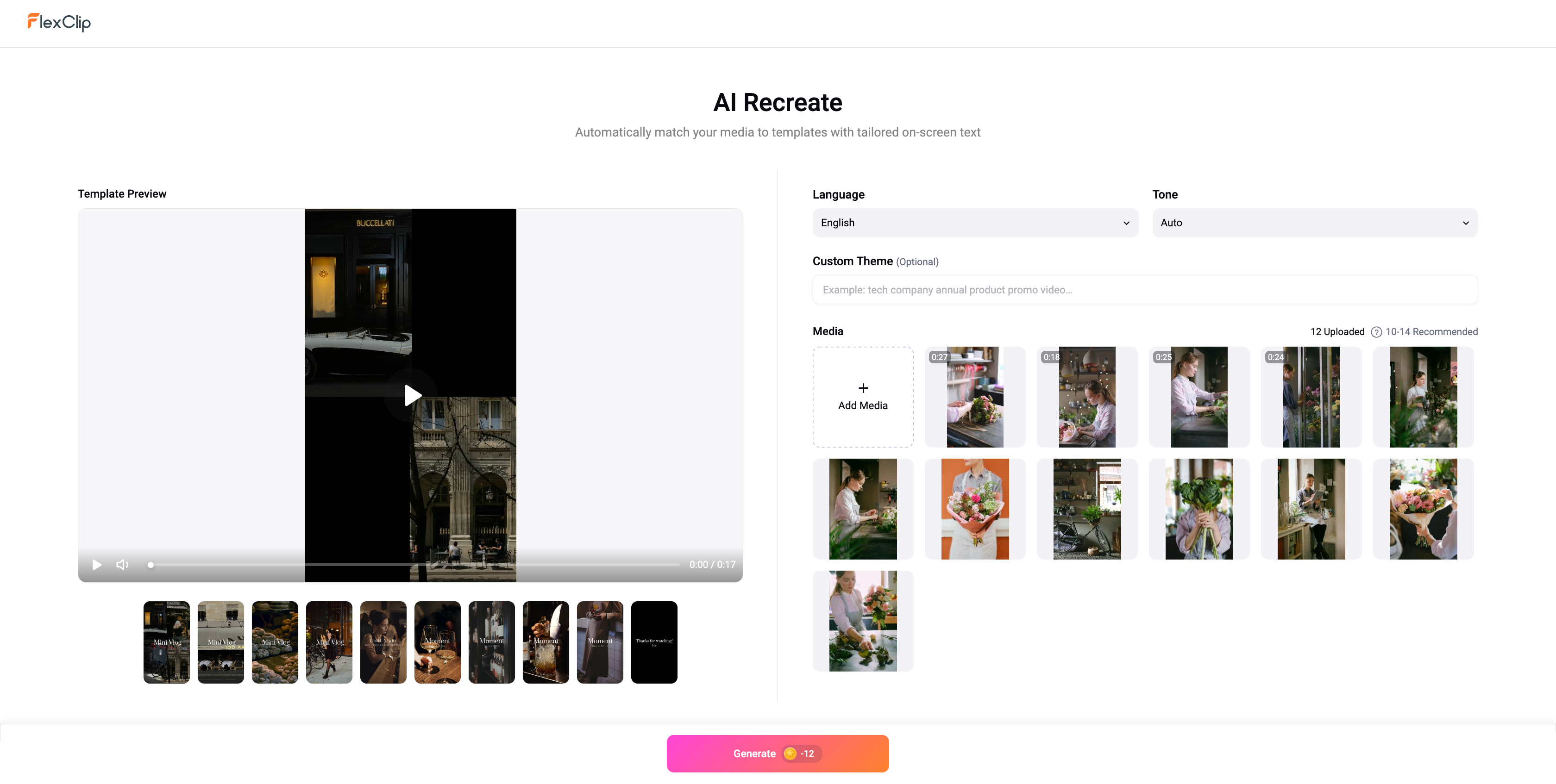Viewport: 1556px width, 784px height.
Task: Click the recommended count help question icon
Action: click(x=1376, y=332)
